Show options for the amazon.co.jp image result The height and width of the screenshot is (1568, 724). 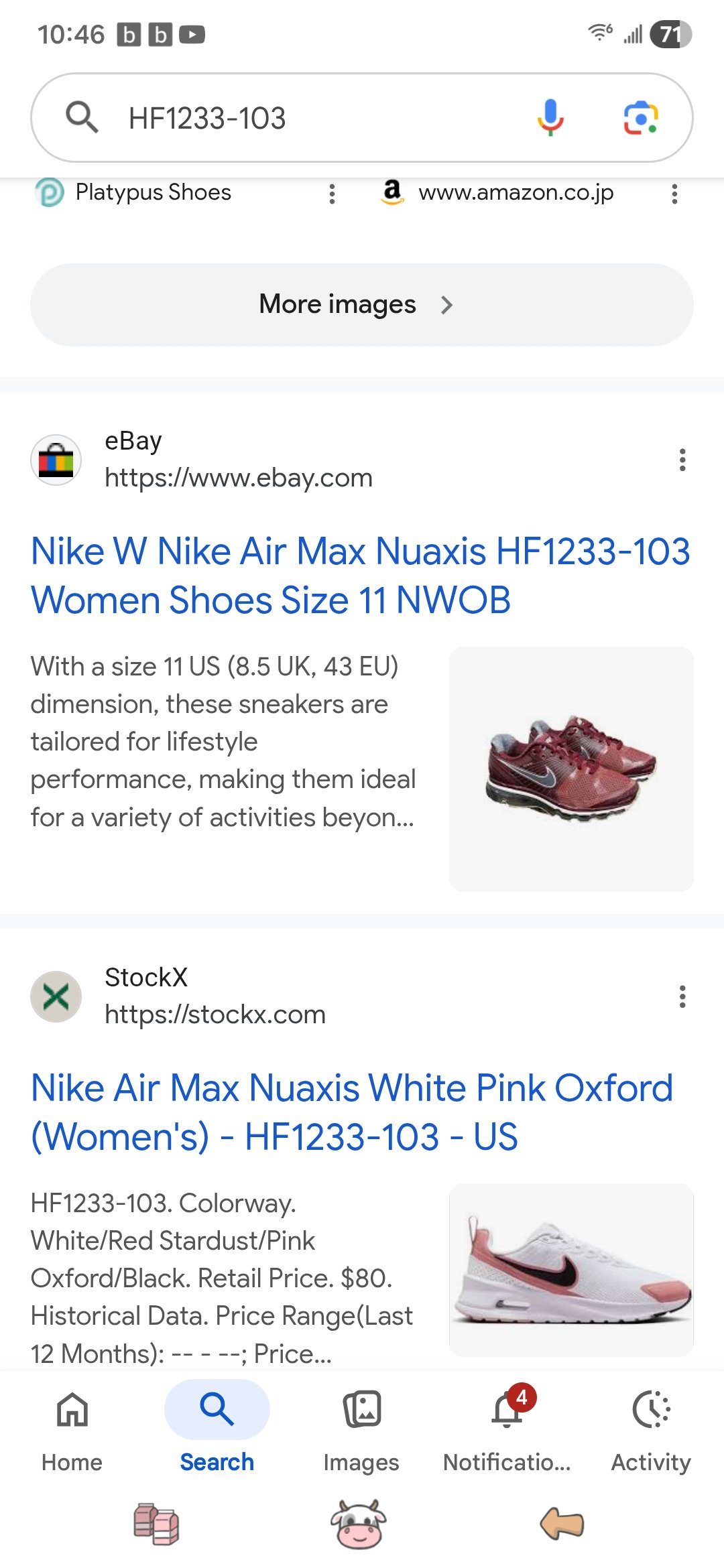[x=674, y=194]
